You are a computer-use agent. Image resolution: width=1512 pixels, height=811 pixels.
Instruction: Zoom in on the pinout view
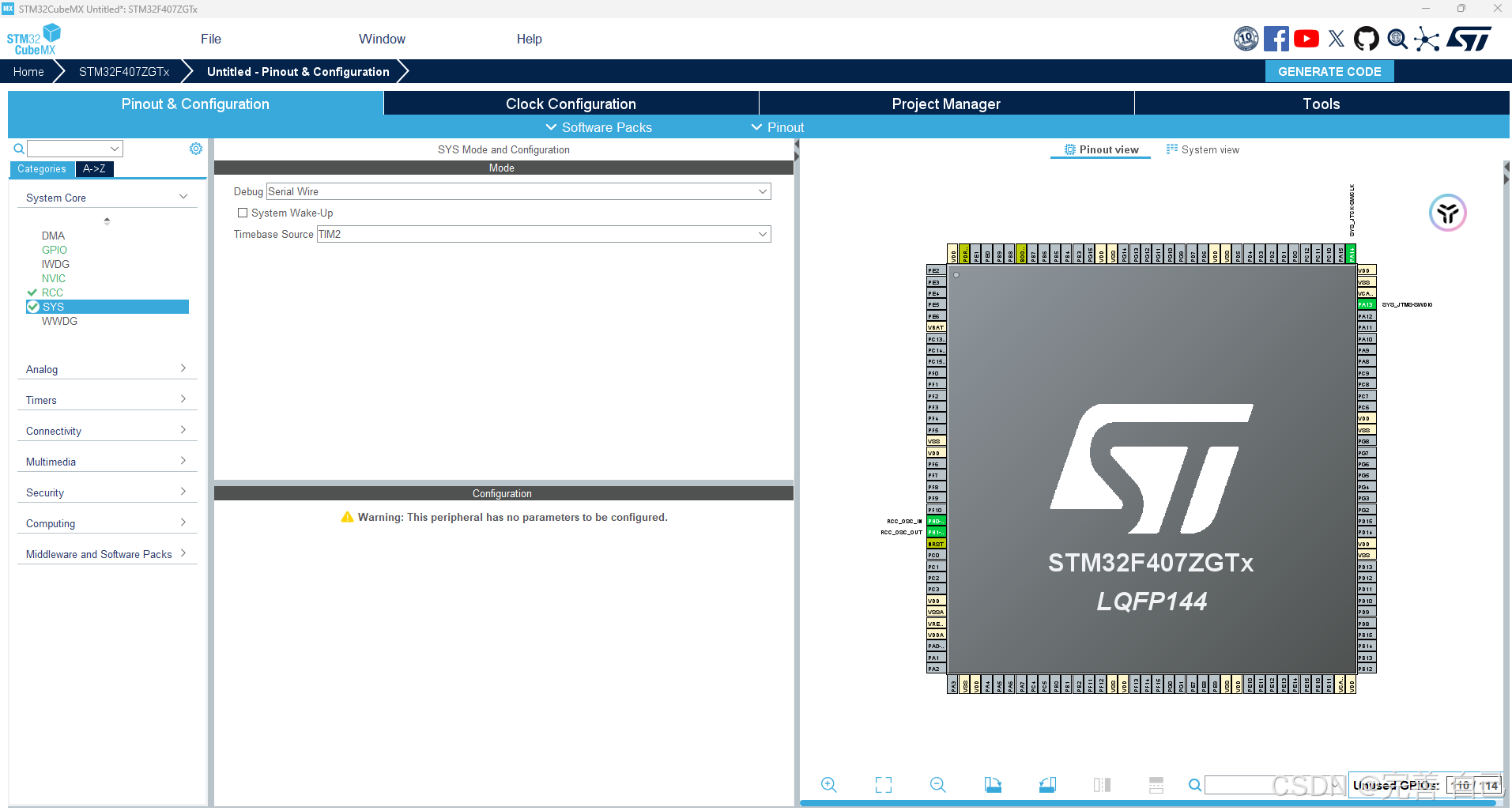829,785
